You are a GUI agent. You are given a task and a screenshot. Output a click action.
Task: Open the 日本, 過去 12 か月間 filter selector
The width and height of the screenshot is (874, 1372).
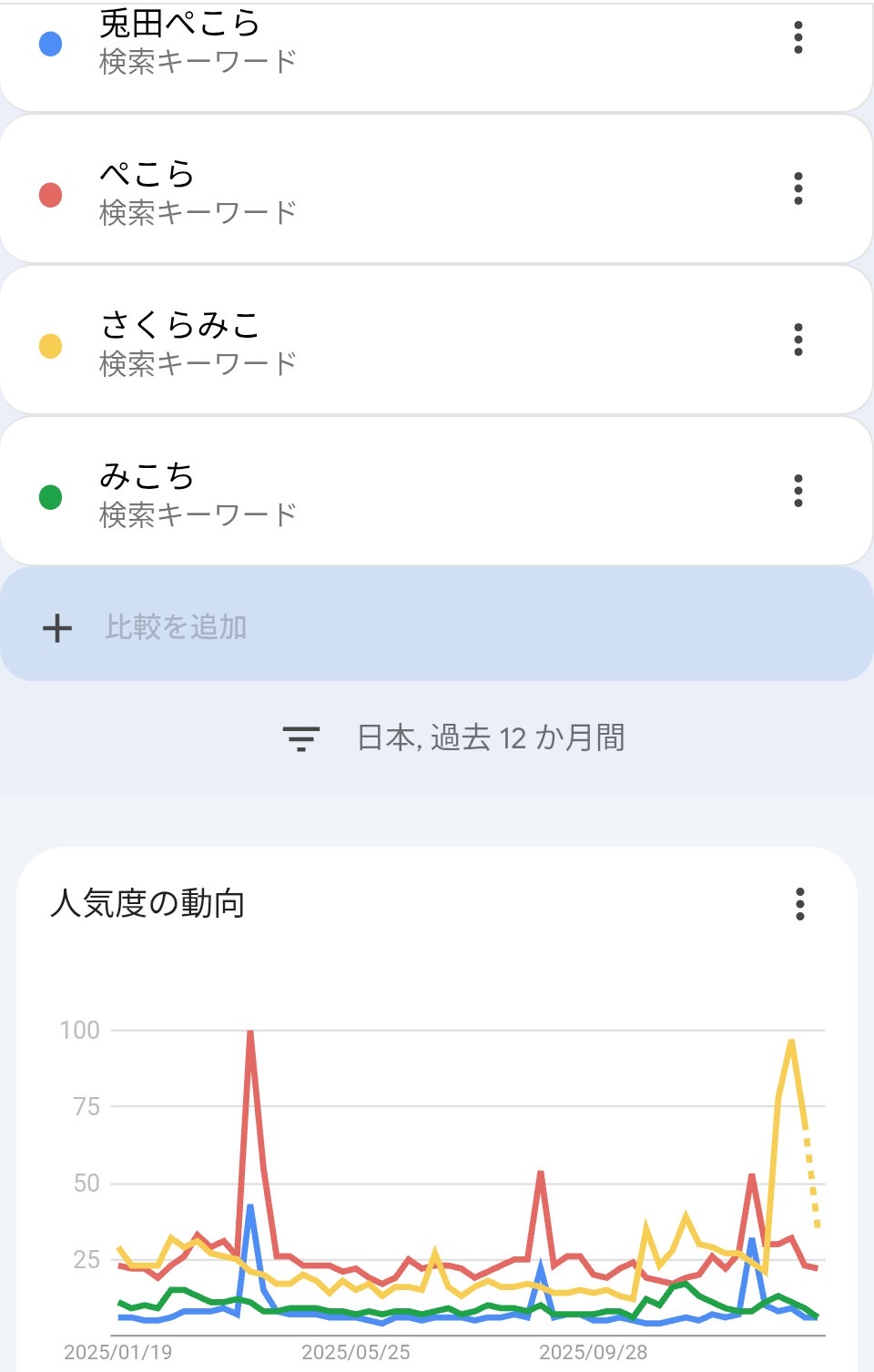[490, 737]
